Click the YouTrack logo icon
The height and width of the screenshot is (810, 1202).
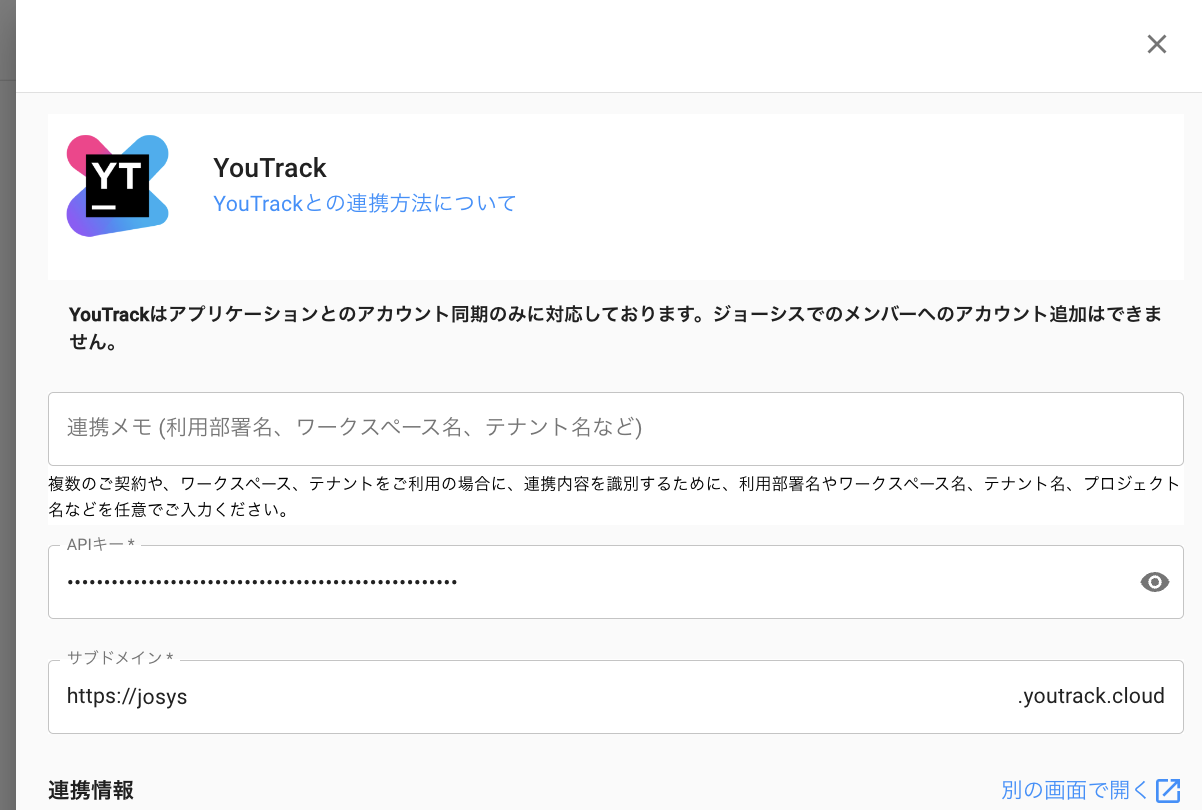(117, 186)
